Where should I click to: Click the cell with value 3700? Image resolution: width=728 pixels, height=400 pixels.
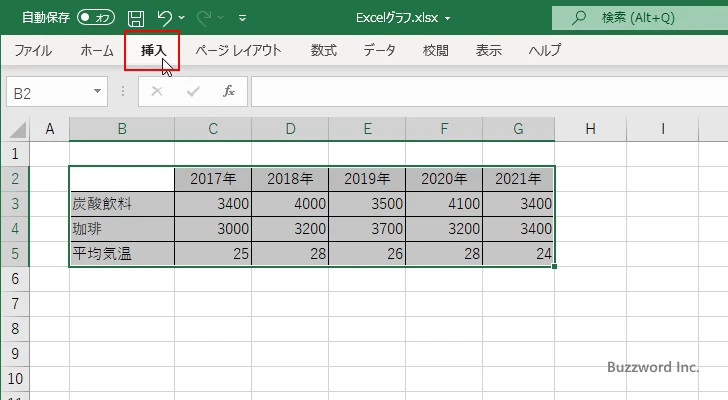367,229
